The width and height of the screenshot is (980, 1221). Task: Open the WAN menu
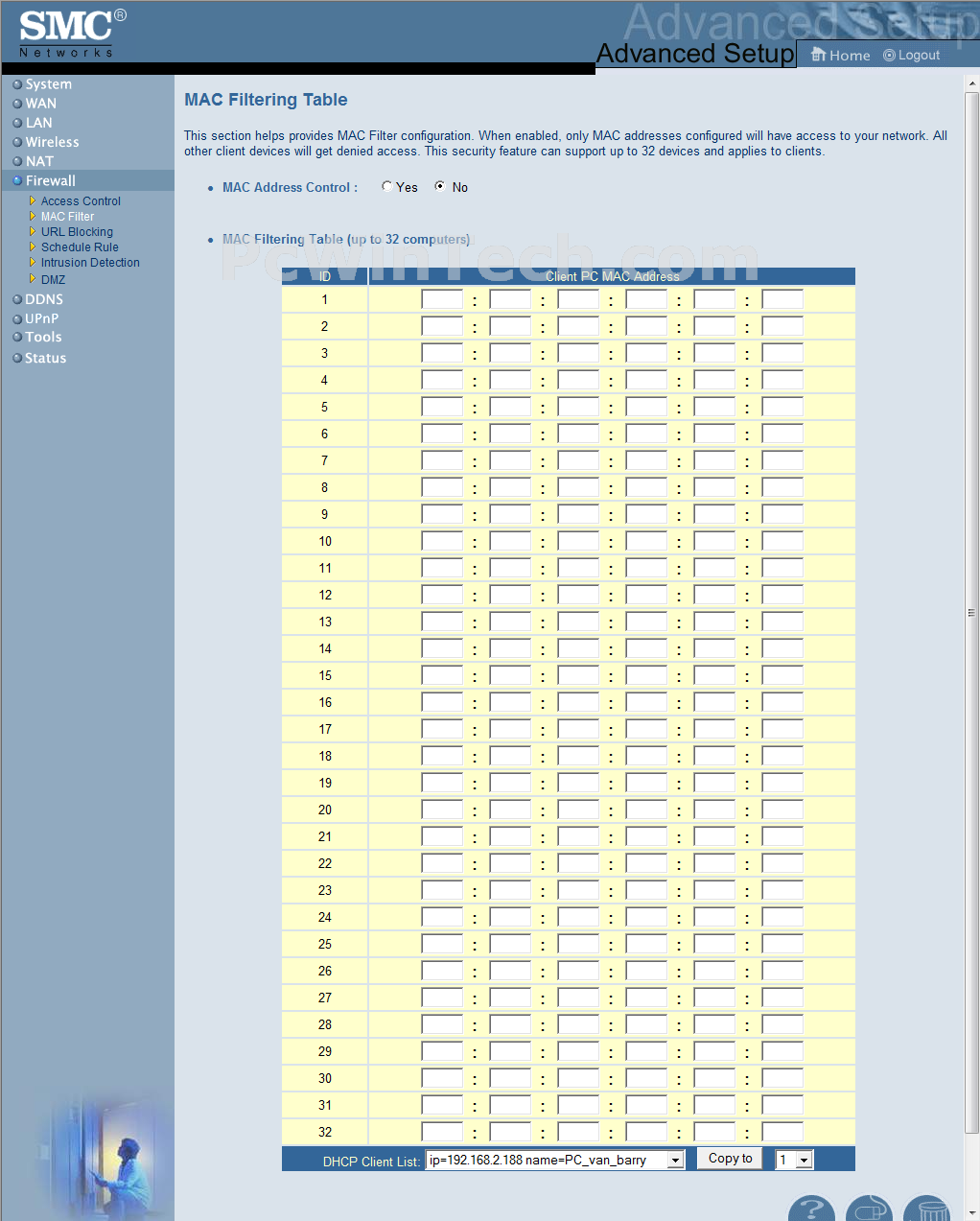click(41, 104)
